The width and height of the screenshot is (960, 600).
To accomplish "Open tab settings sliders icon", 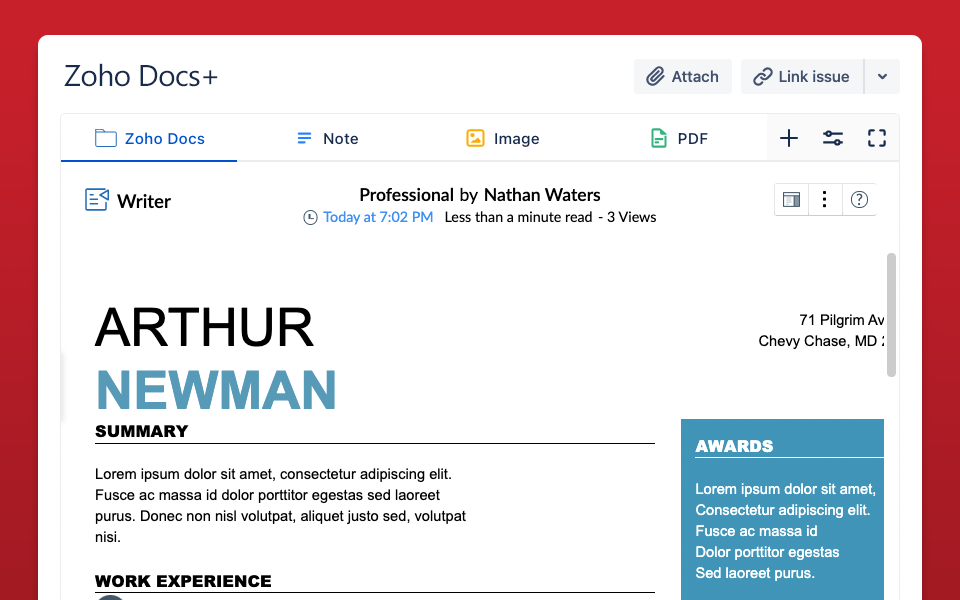I will coord(833,138).
